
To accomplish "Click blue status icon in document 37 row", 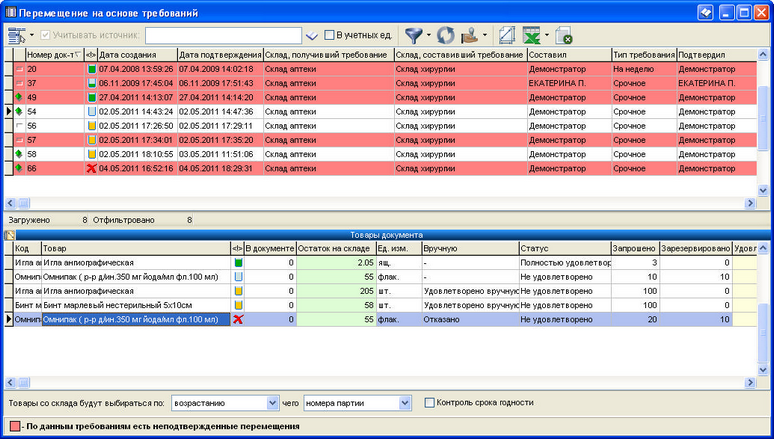I will click(x=91, y=83).
